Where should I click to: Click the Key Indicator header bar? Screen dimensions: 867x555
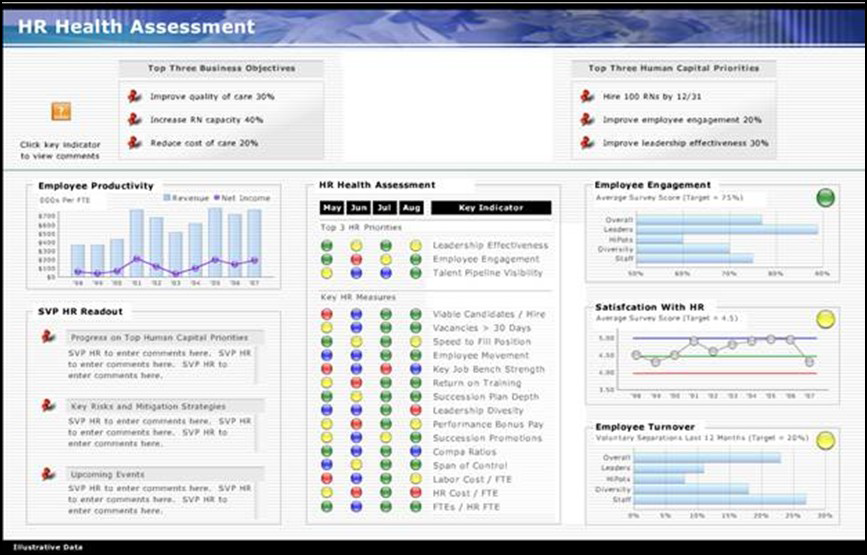click(490, 208)
